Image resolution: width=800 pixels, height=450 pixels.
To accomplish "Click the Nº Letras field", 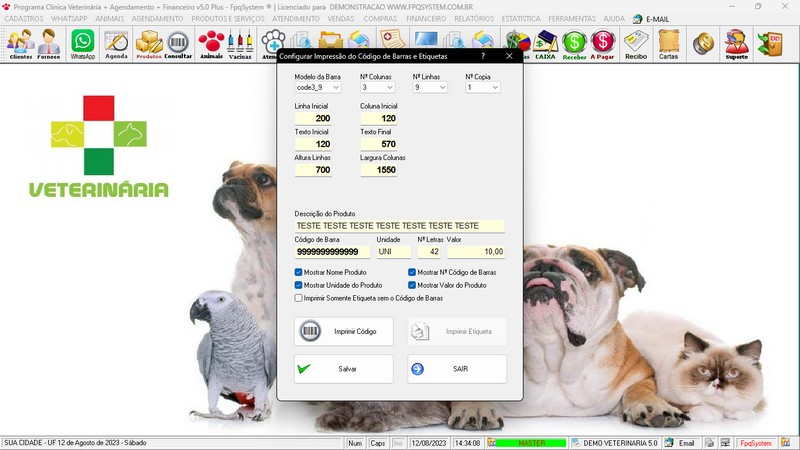I will [429, 252].
